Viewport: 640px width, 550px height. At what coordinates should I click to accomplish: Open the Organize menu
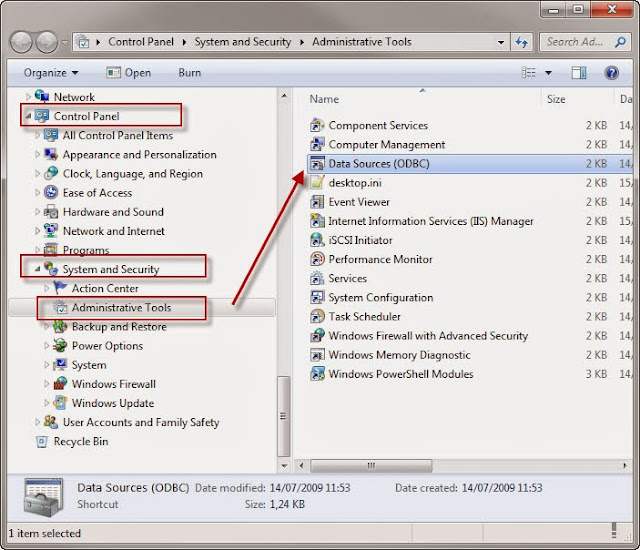(51, 73)
